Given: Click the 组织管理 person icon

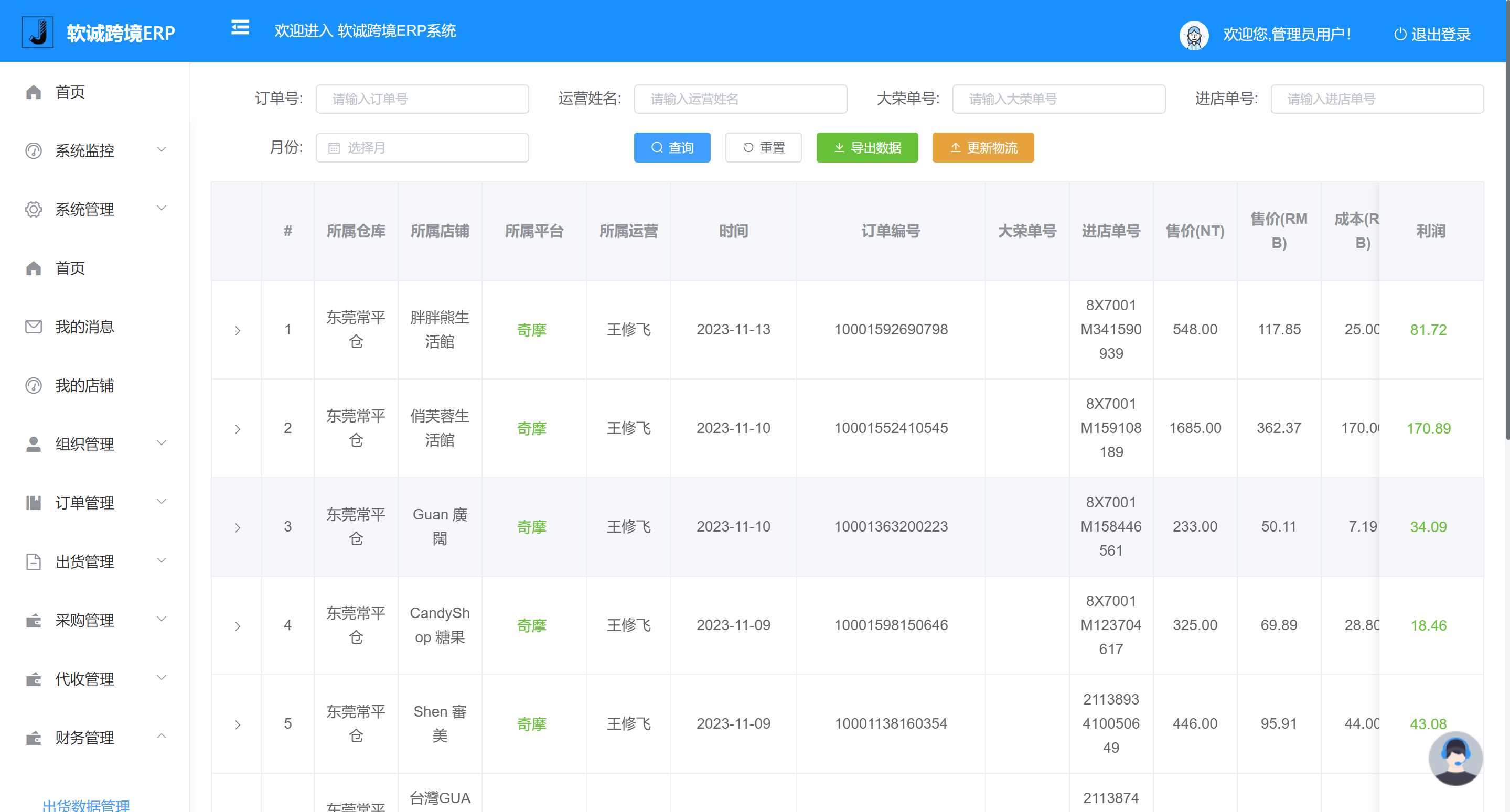Looking at the screenshot, I should 34,444.
